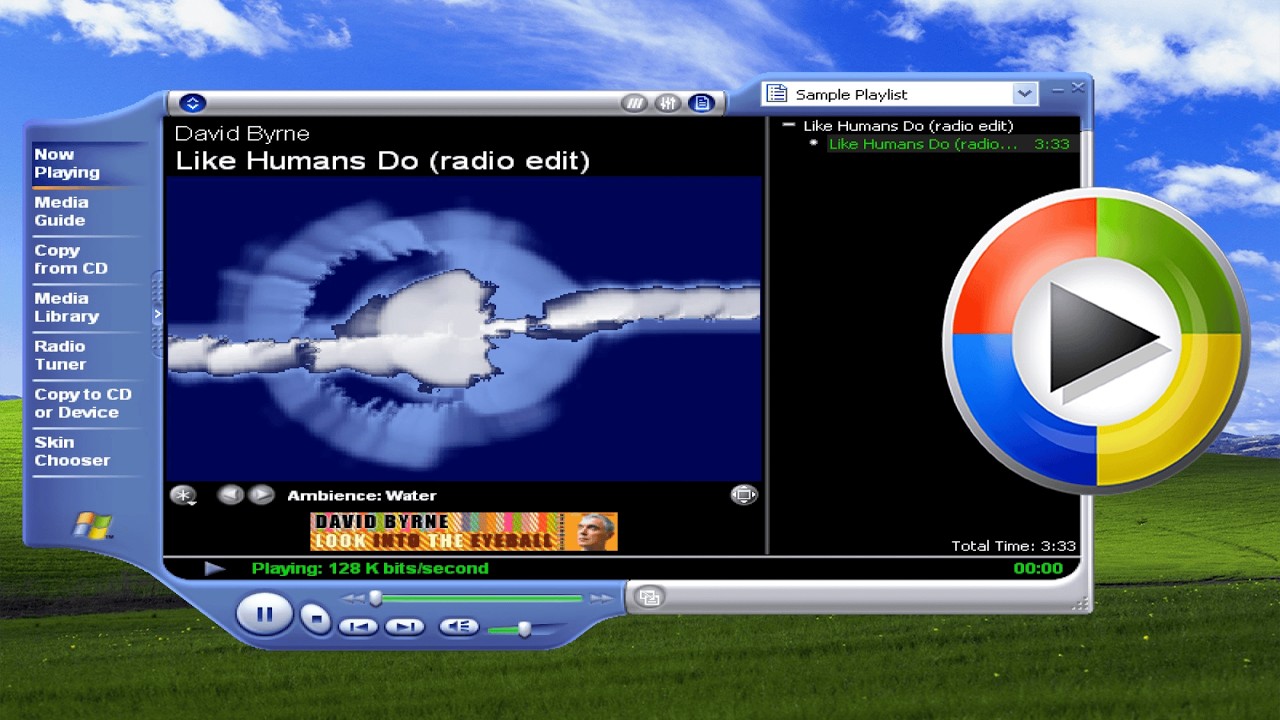1280x720 pixels.
Task: Click the seek bar handle
Action: pos(376,598)
